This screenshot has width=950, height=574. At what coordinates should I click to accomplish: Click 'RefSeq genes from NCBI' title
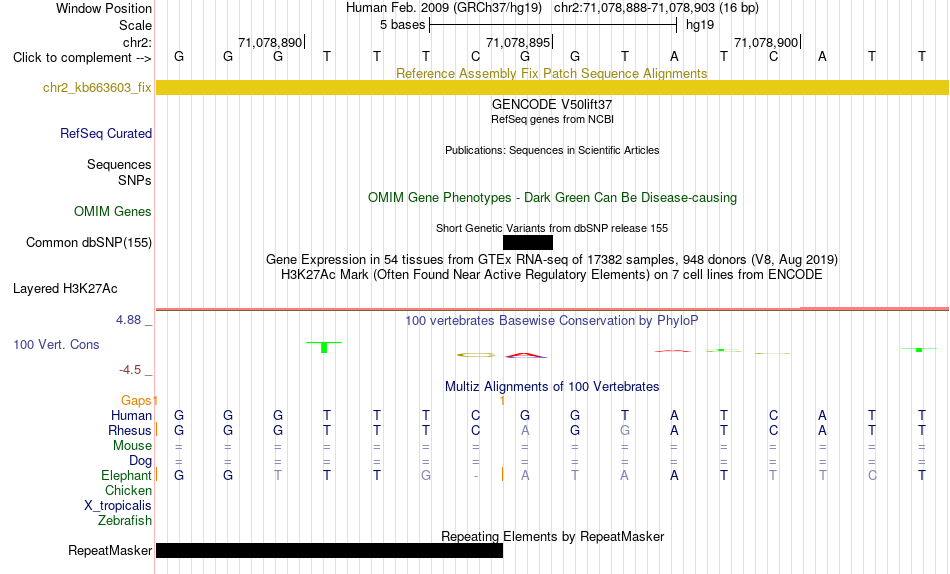(x=552, y=119)
